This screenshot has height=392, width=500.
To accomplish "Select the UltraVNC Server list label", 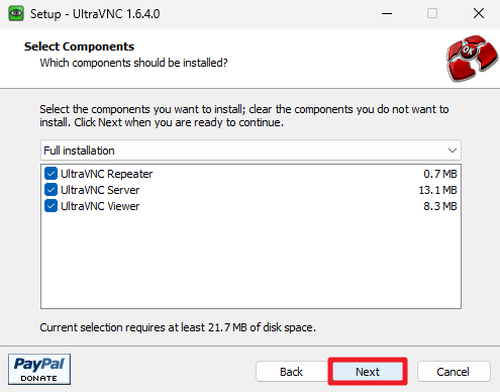I will pyautogui.click(x=100, y=190).
